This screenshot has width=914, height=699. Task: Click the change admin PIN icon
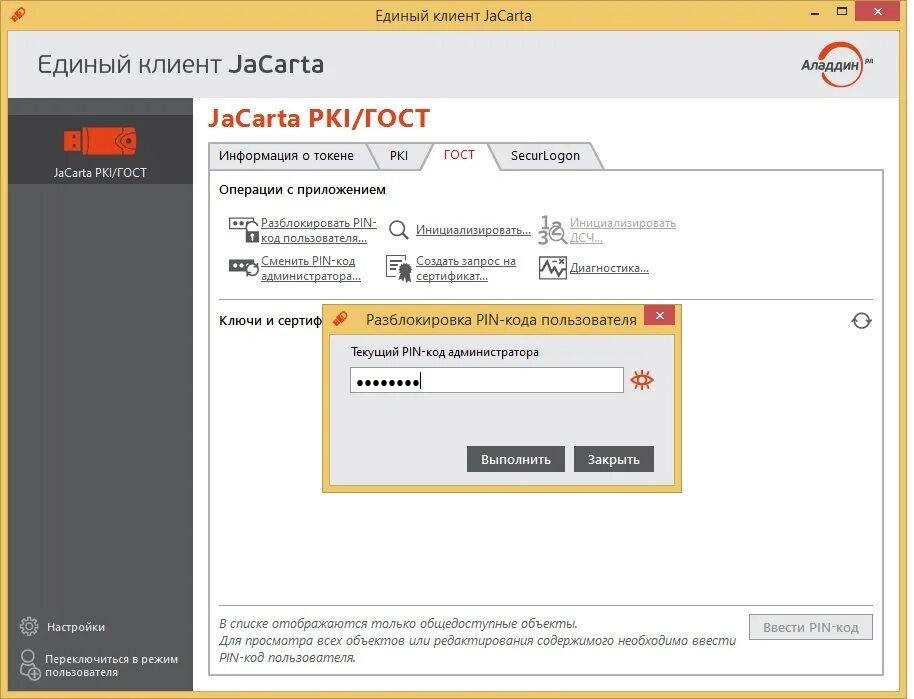click(x=244, y=268)
